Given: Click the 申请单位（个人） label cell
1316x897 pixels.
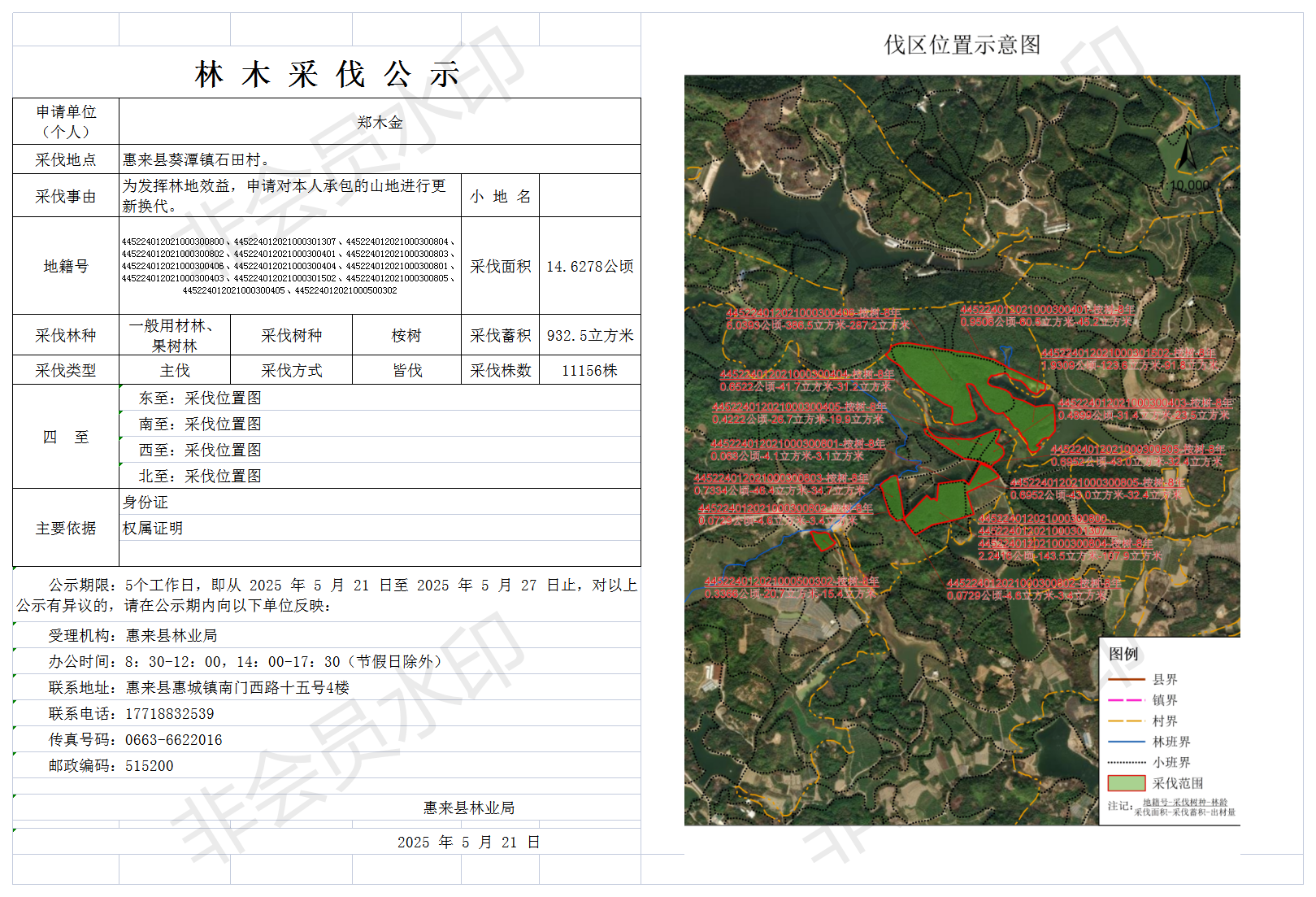Looking at the screenshot, I should [x=66, y=122].
